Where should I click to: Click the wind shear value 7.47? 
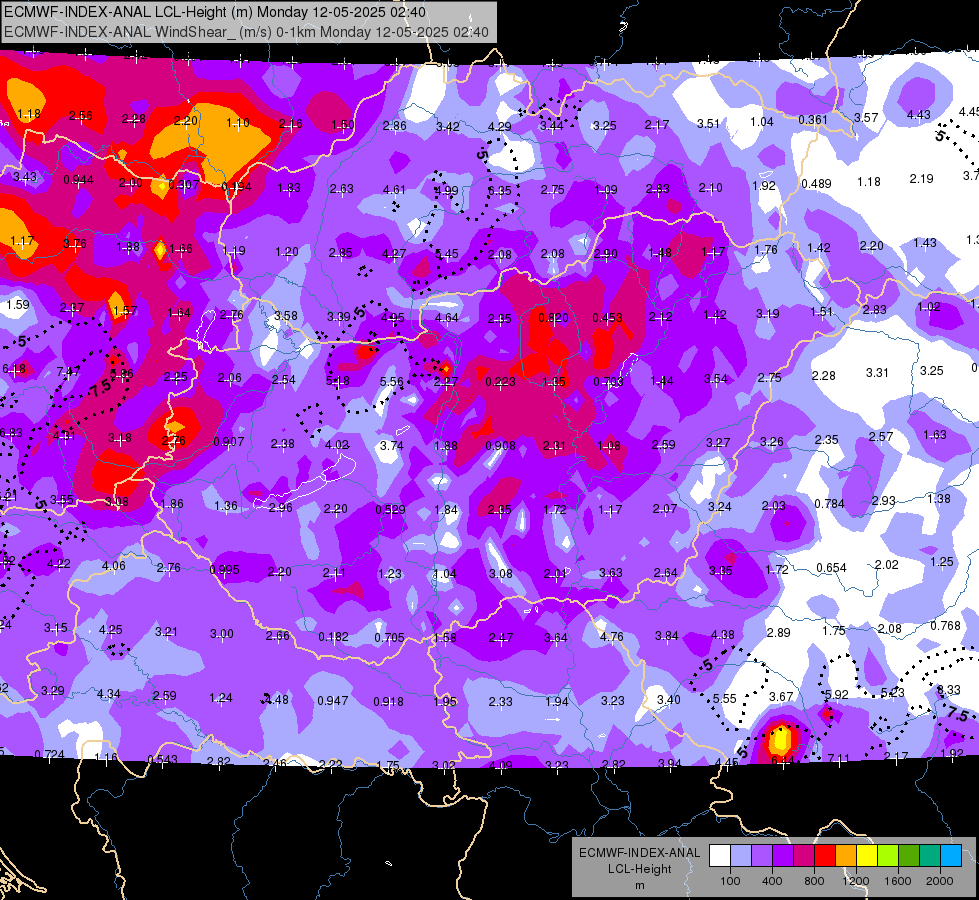click(68, 372)
